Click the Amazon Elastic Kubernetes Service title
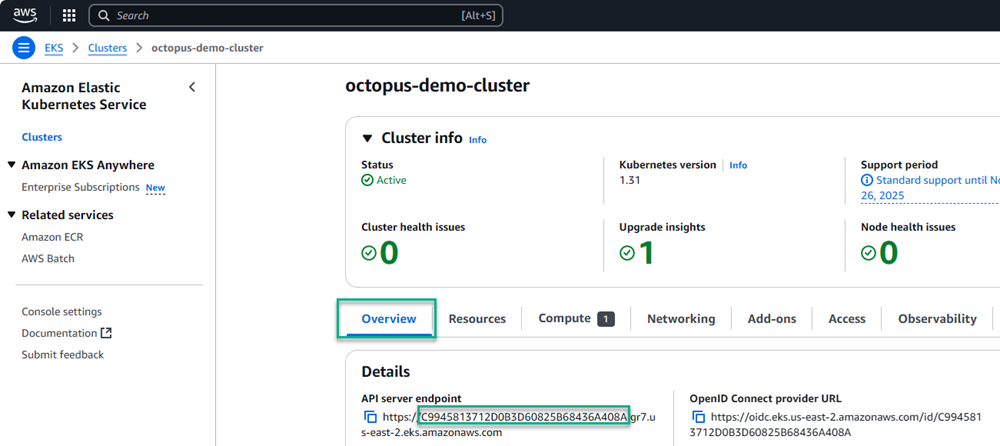This screenshot has height=446, width=1000. [x=84, y=96]
